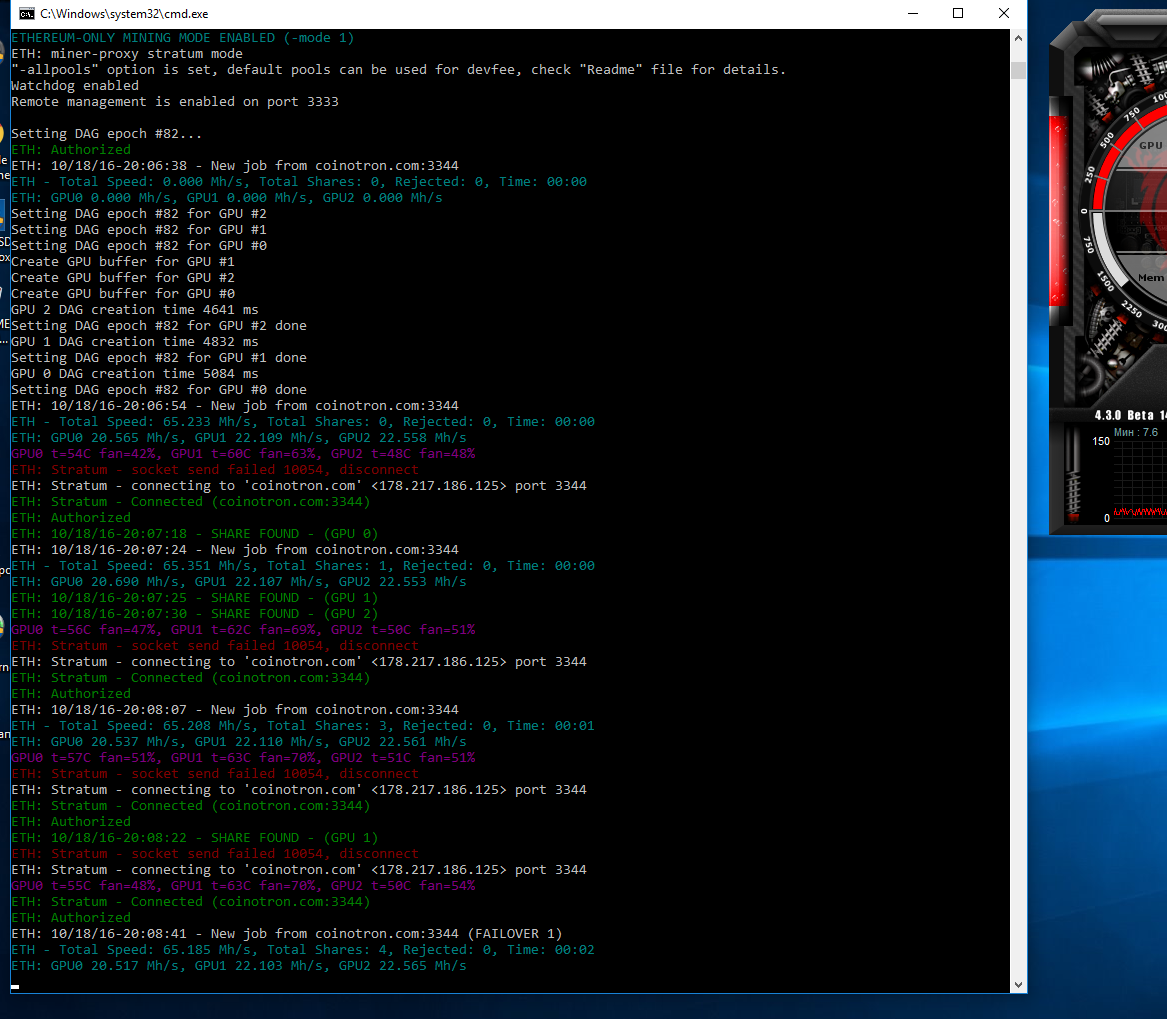Click the partially hidden yellow desktop icon at left edge
The width and height of the screenshot is (1167, 1019).
[x=3, y=134]
